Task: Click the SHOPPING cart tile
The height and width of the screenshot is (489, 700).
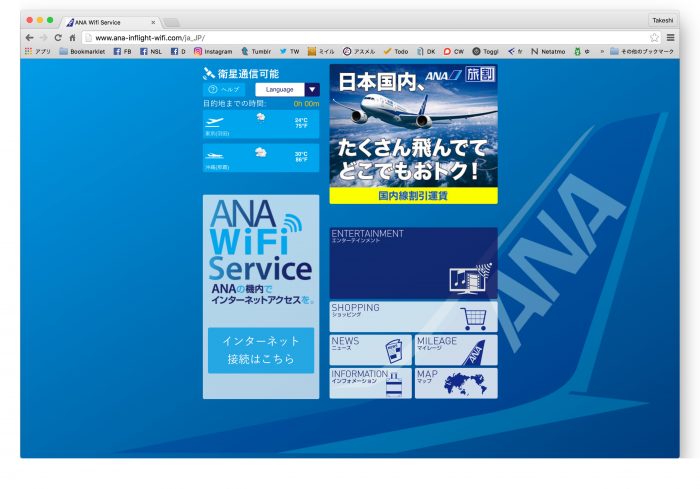Action: click(413, 317)
